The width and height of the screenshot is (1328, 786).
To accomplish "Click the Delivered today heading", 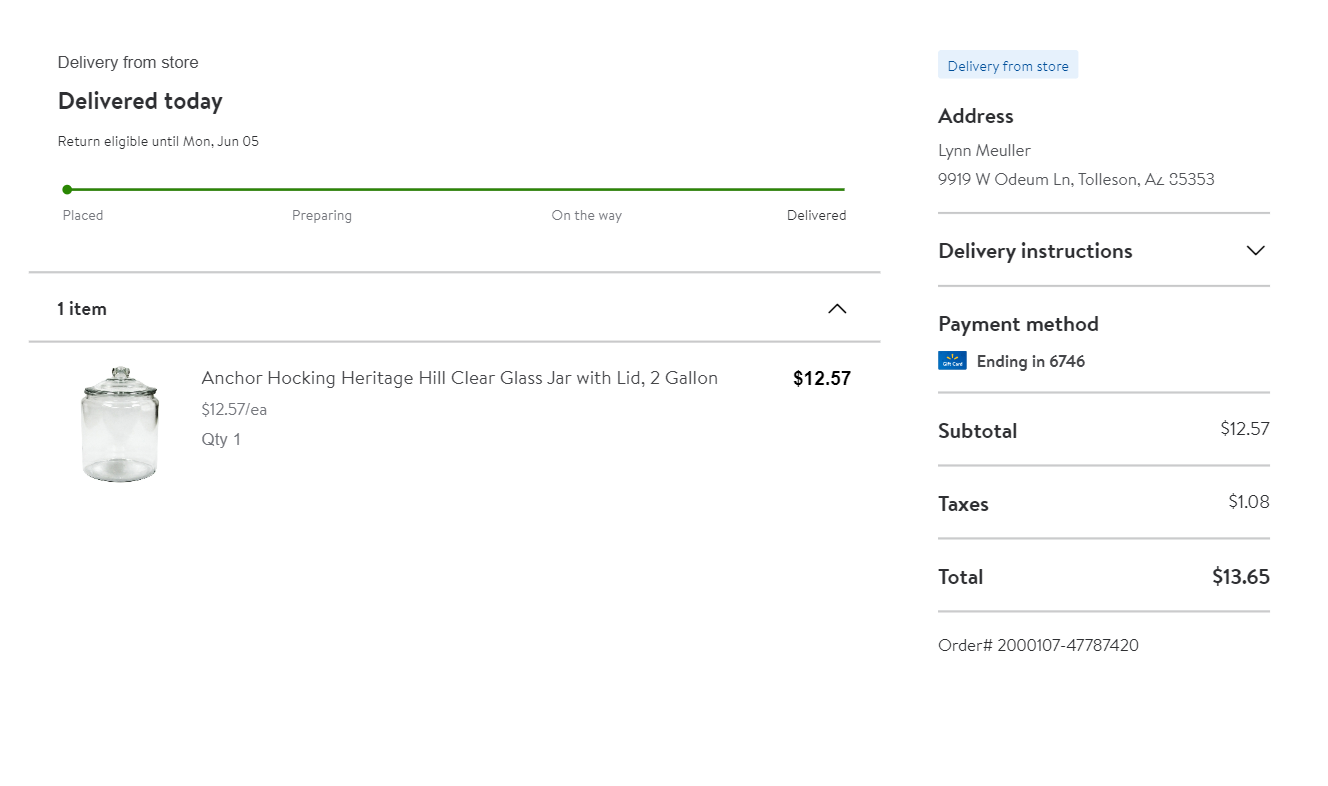I will coord(140,101).
